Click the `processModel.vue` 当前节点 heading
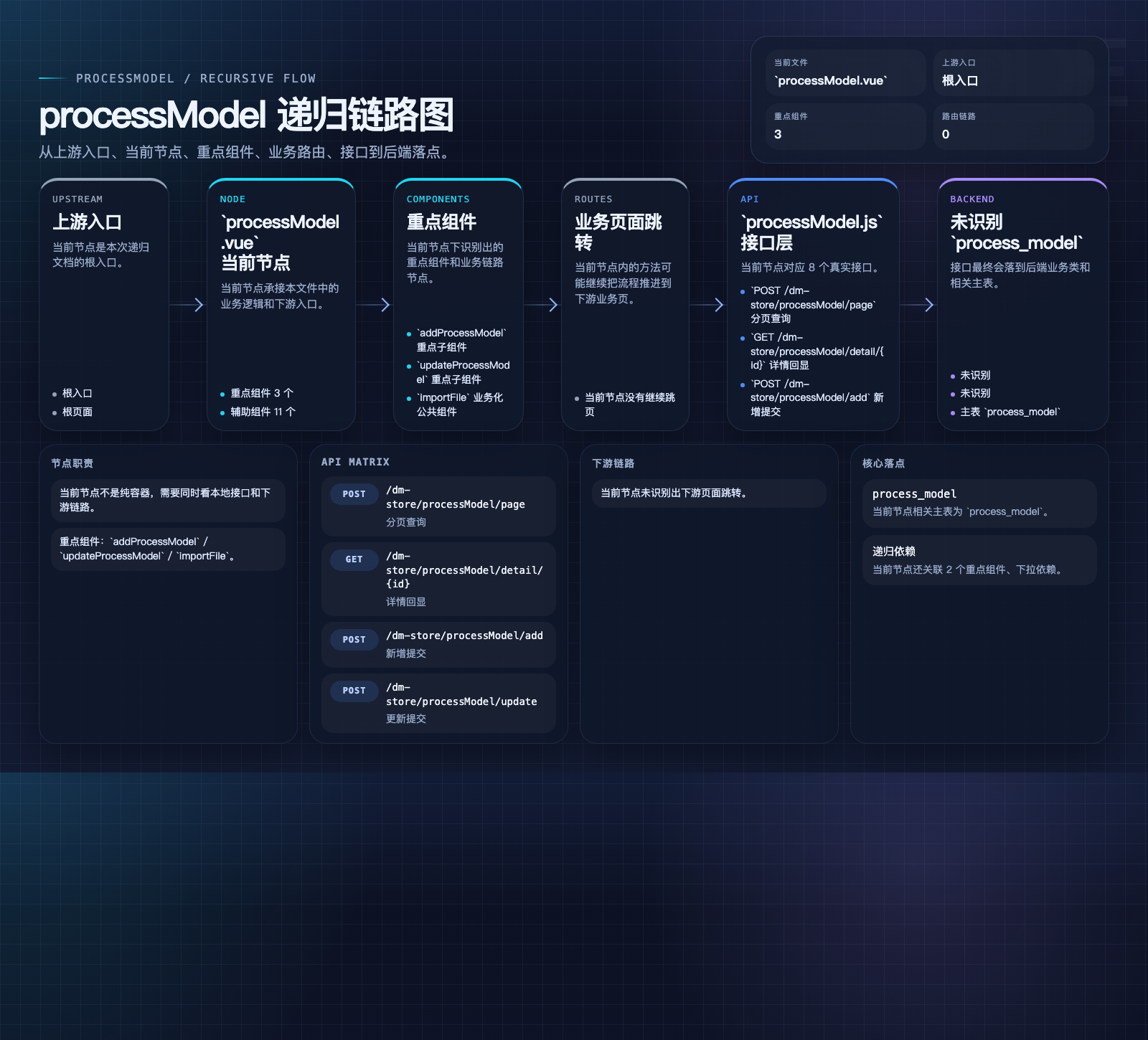The height and width of the screenshot is (1040, 1148). pyautogui.click(x=280, y=242)
